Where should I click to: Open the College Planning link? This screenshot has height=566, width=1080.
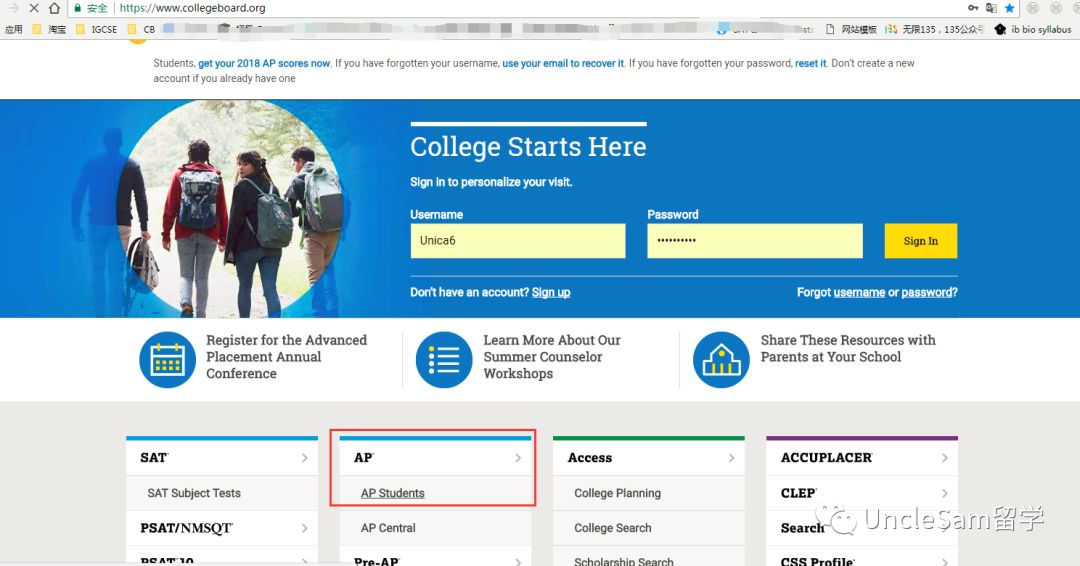click(x=618, y=493)
